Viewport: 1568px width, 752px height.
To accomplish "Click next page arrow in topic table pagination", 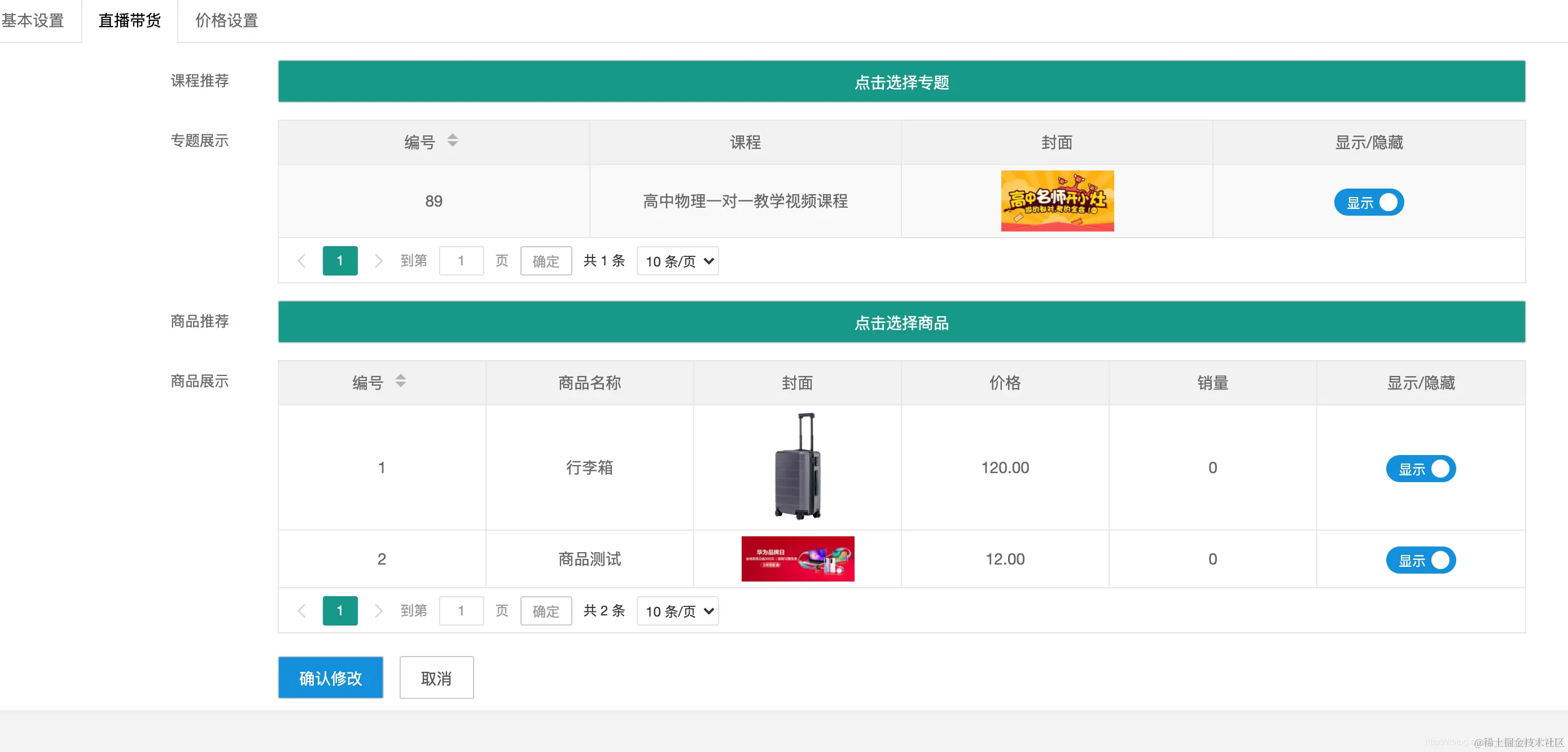I will point(379,261).
